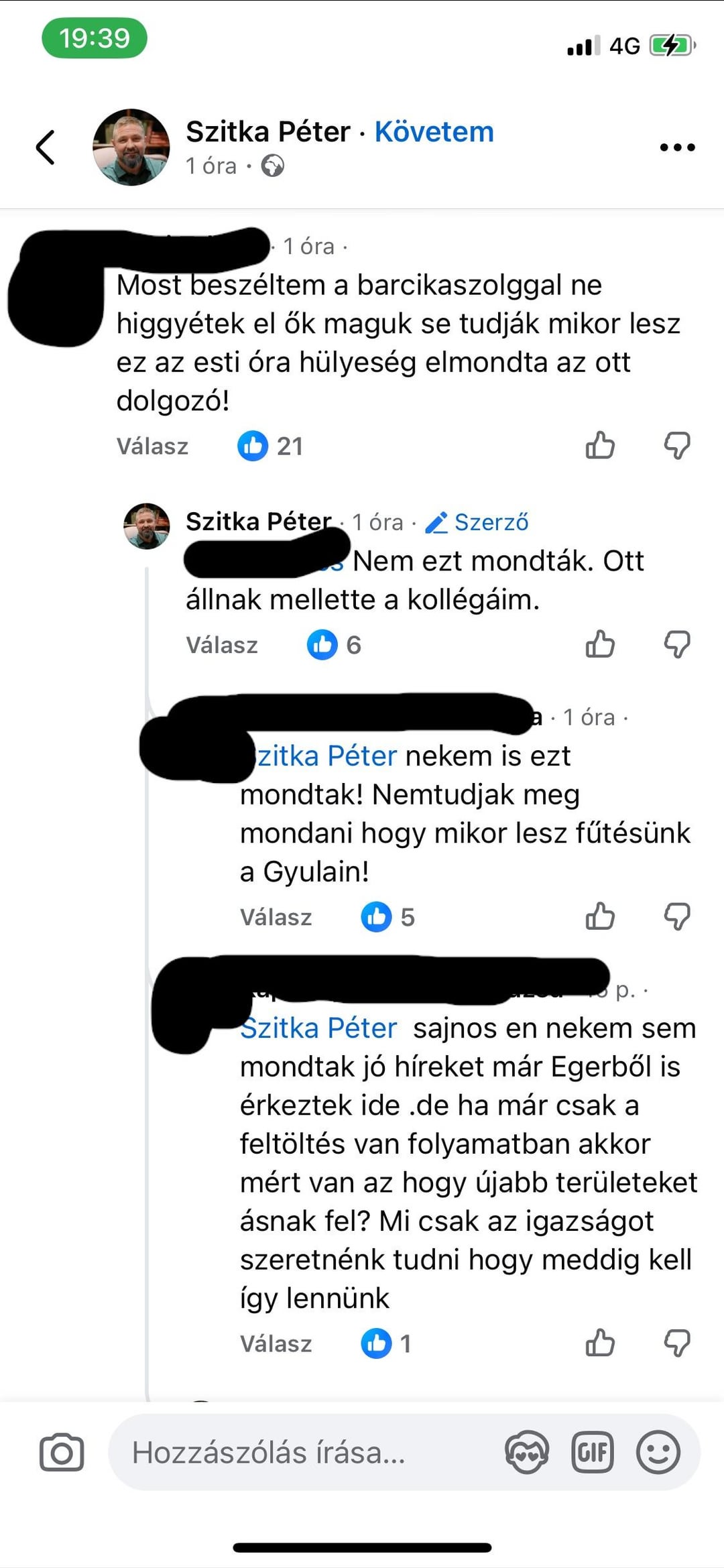
Task: Like Szitka Péter's author reply
Action: click(600, 644)
